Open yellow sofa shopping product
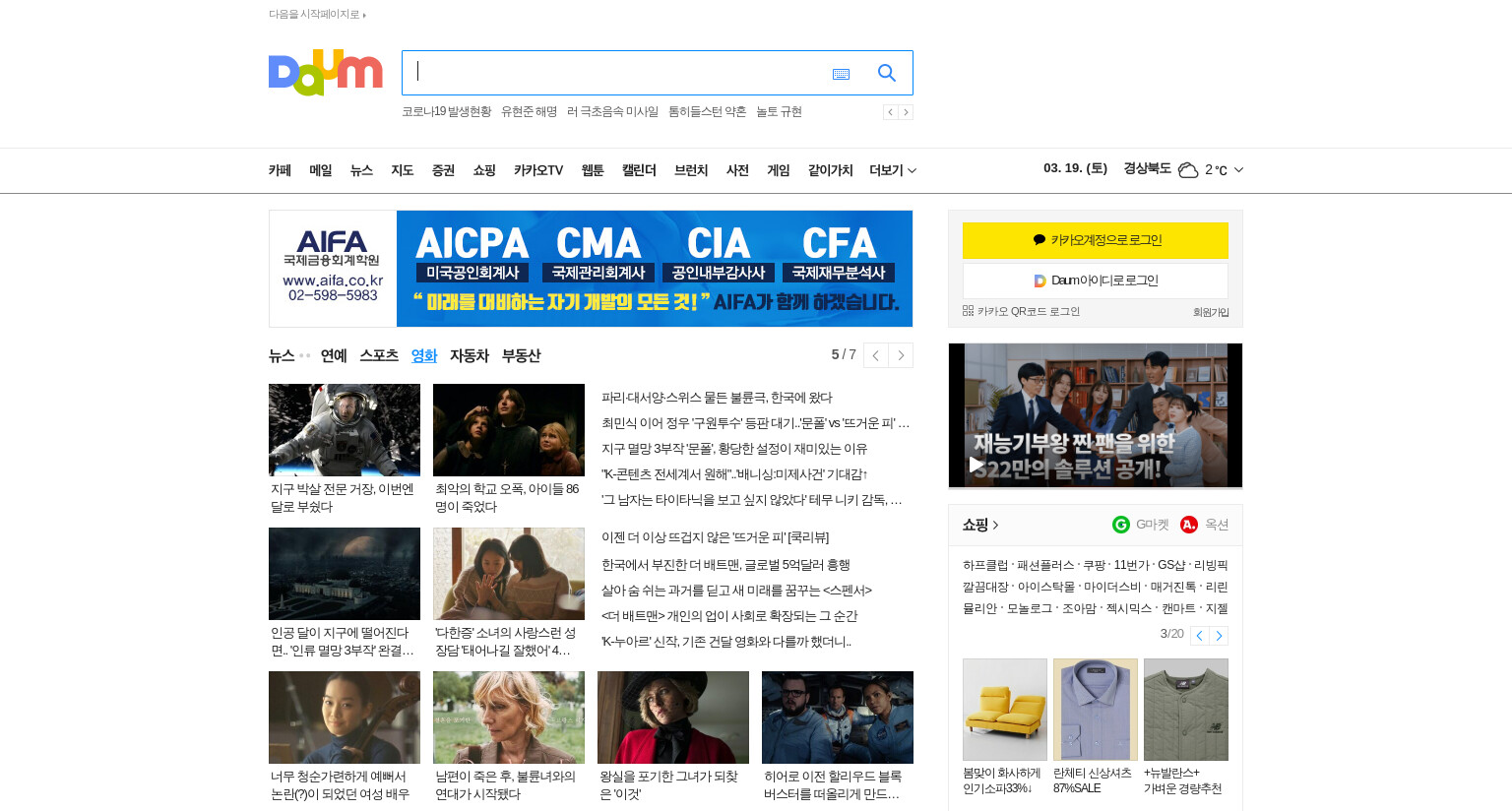The height and width of the screenshot is (811, 1512). click(1005, 710)
